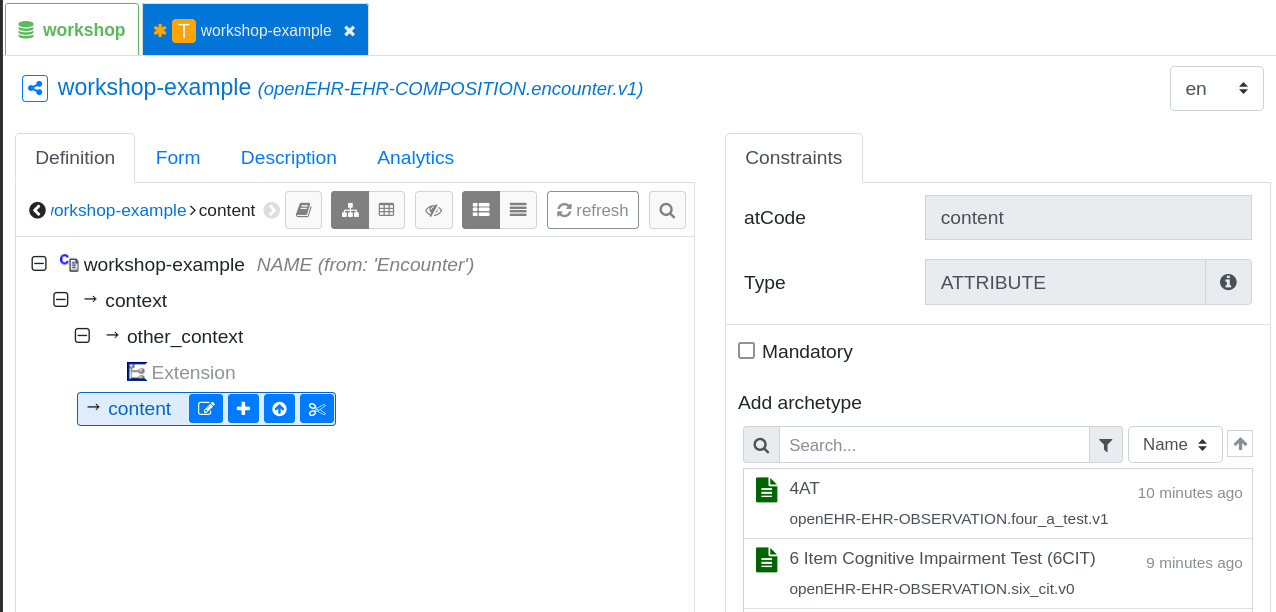Open the Analytics tab
This screenshot has height=612, width=1276.
(x=415, y=158)
